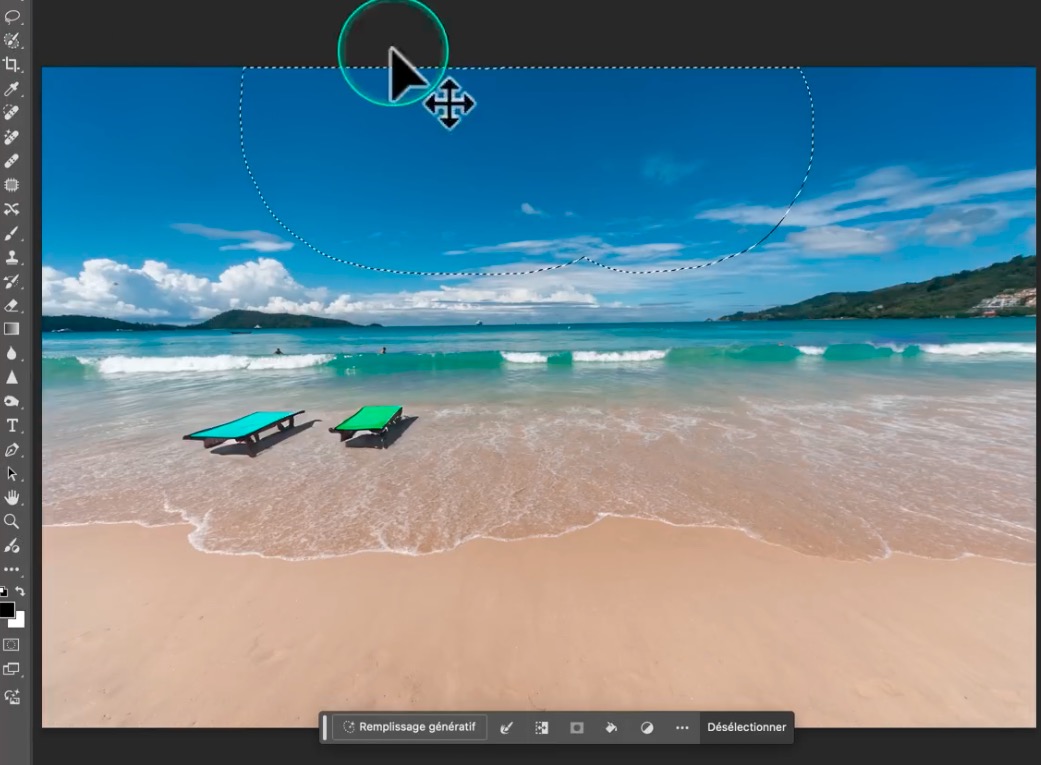Select the Horizontal Type tool
This screenshot has height=765, width=1041.
12,426
